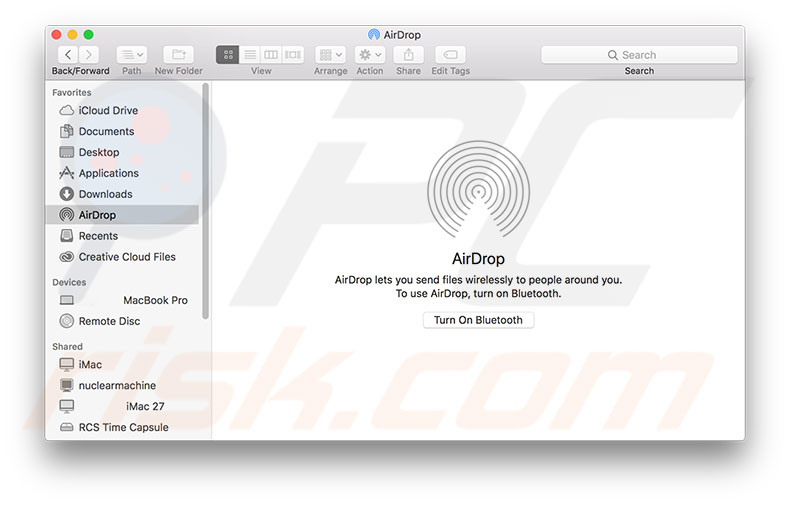
Task: Select RCS Time Capsule in sidebar
Action: (122, 427)
